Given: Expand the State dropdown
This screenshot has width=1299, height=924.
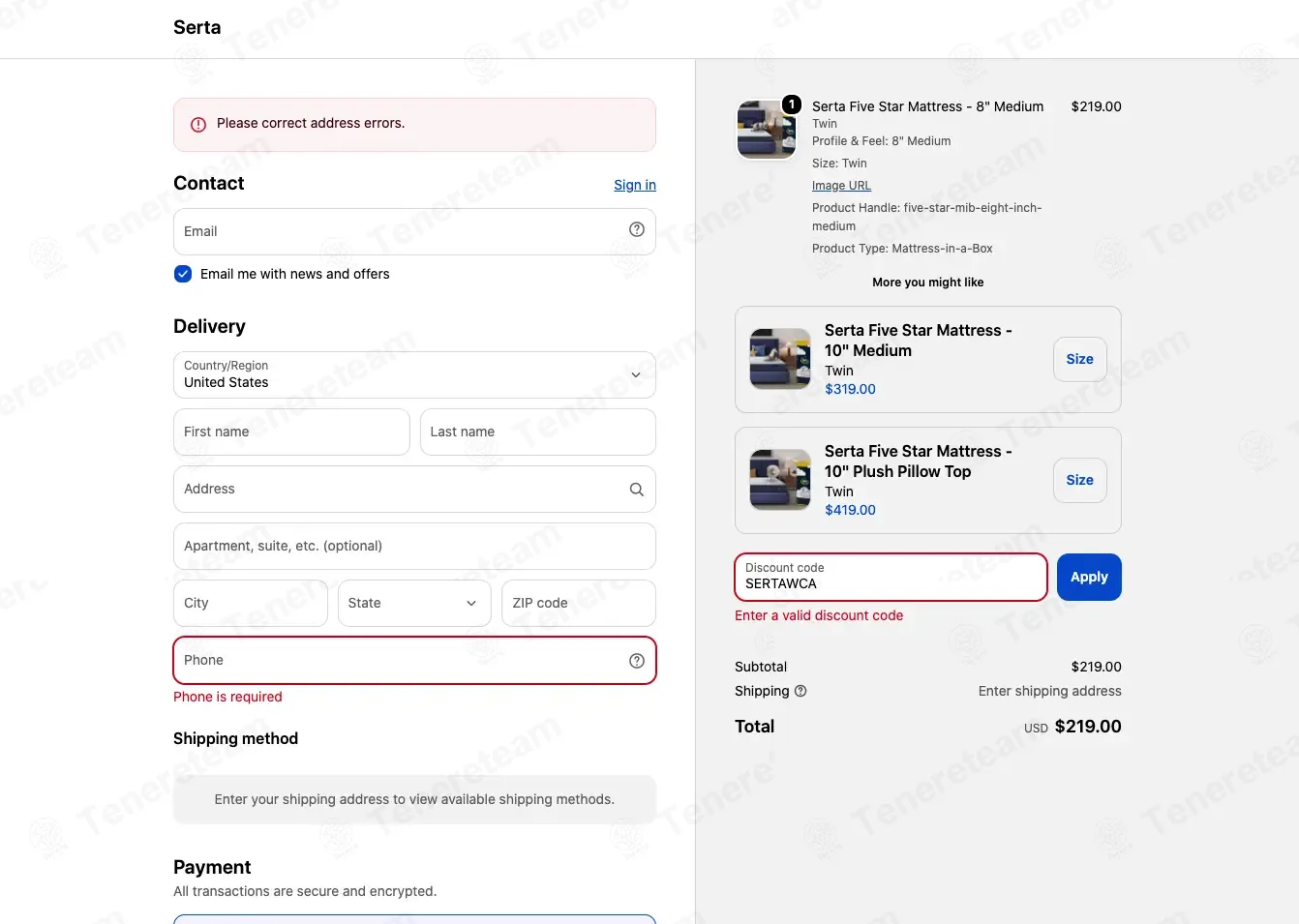Looking at the screenshot, I should pyautogui.click(x=414, y=603).
